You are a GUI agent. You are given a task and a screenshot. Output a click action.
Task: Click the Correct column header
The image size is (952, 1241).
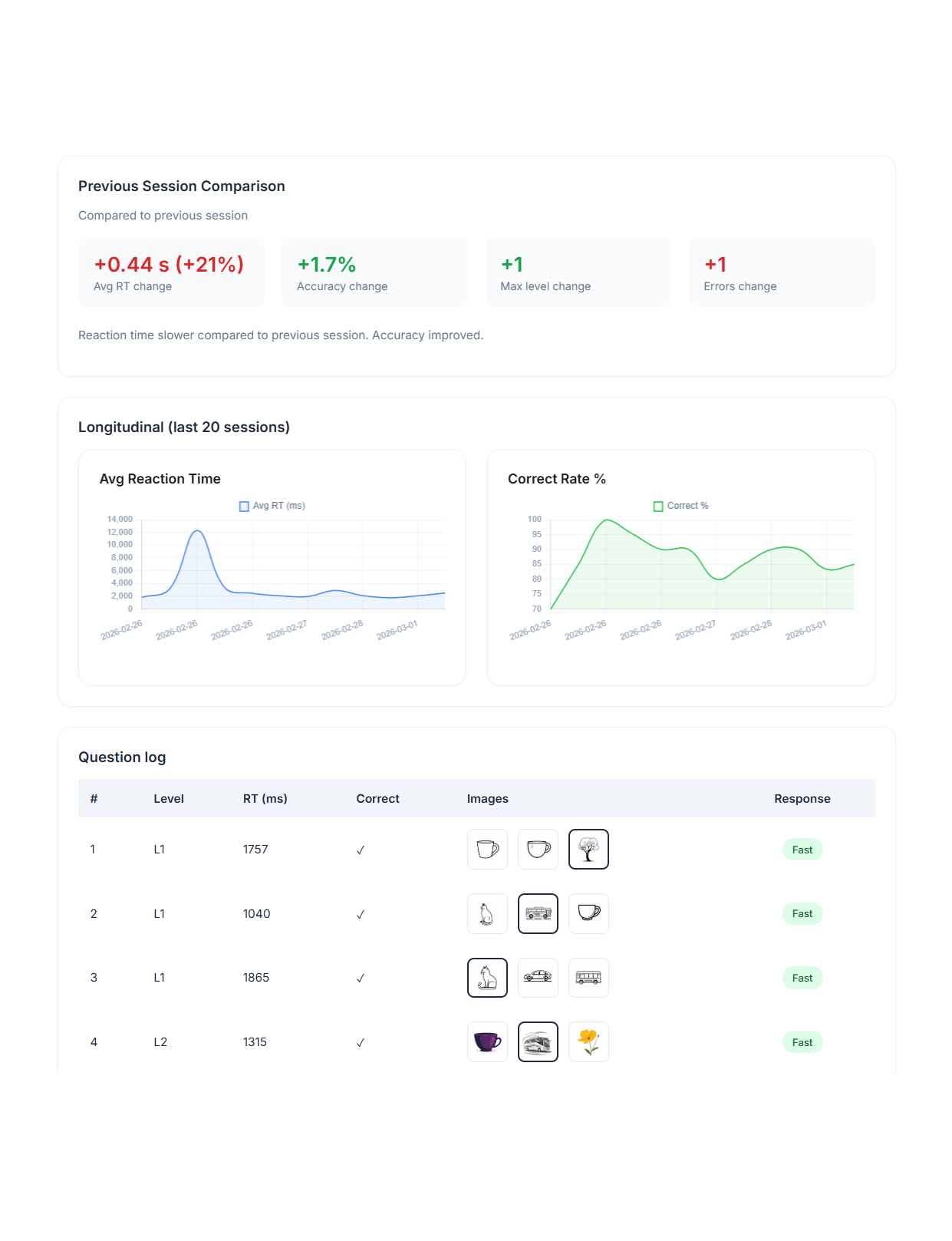(377, 798)
